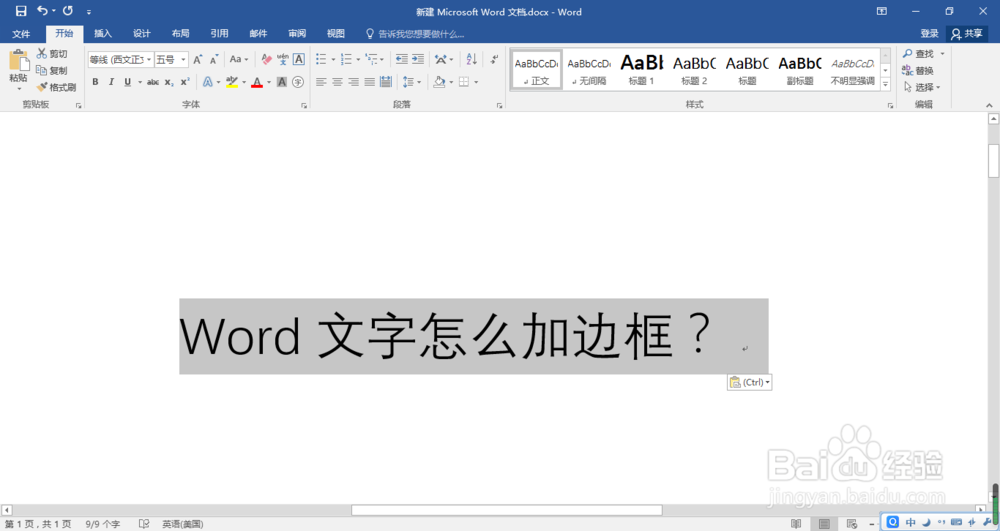Image resolution: width=1000 pixels, height=531 pixels.
Task: Apply character shading icon
Action: (282, 82)
